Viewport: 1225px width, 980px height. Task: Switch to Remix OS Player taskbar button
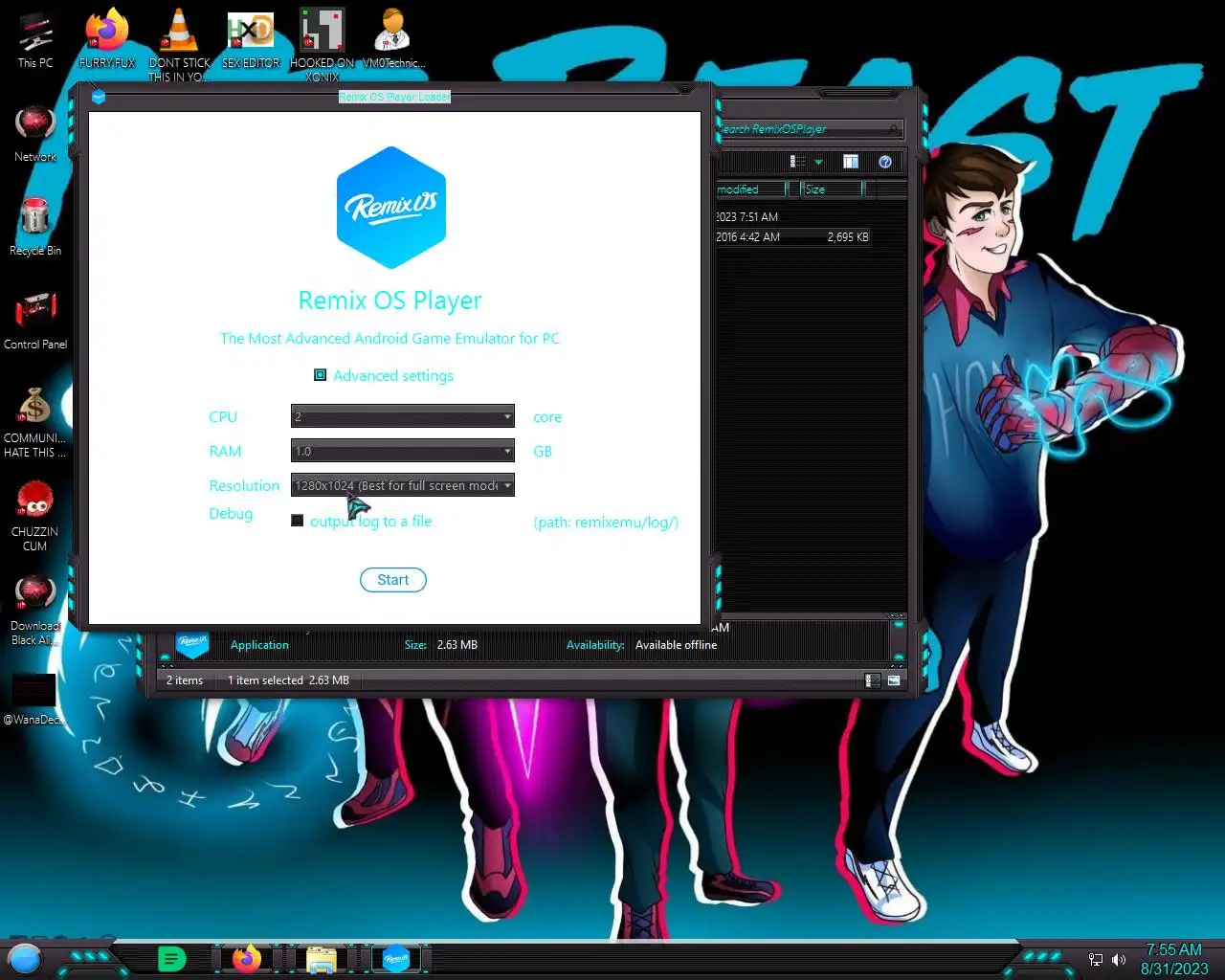coord(396,958)
